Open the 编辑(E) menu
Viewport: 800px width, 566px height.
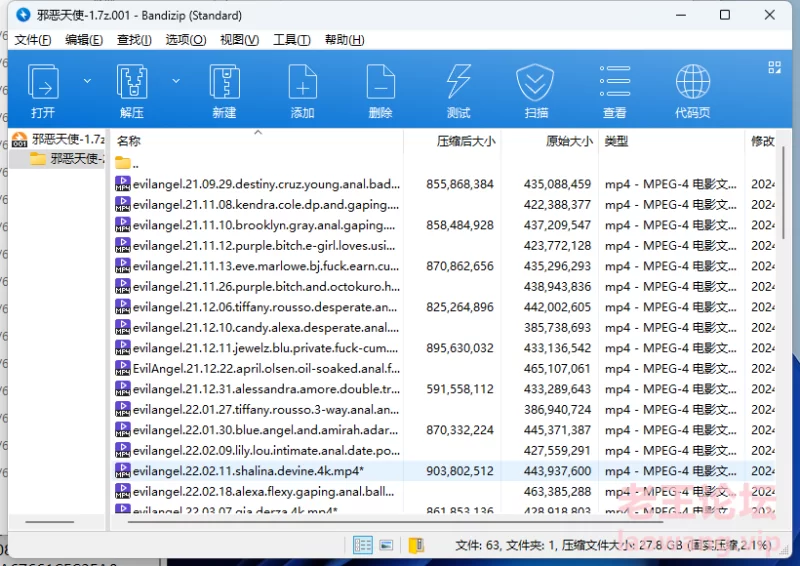(84, 40)
